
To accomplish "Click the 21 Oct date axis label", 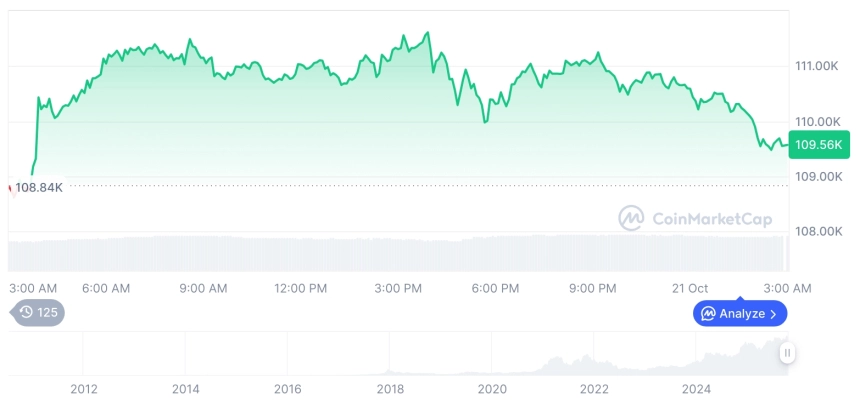I will (689, 288).
